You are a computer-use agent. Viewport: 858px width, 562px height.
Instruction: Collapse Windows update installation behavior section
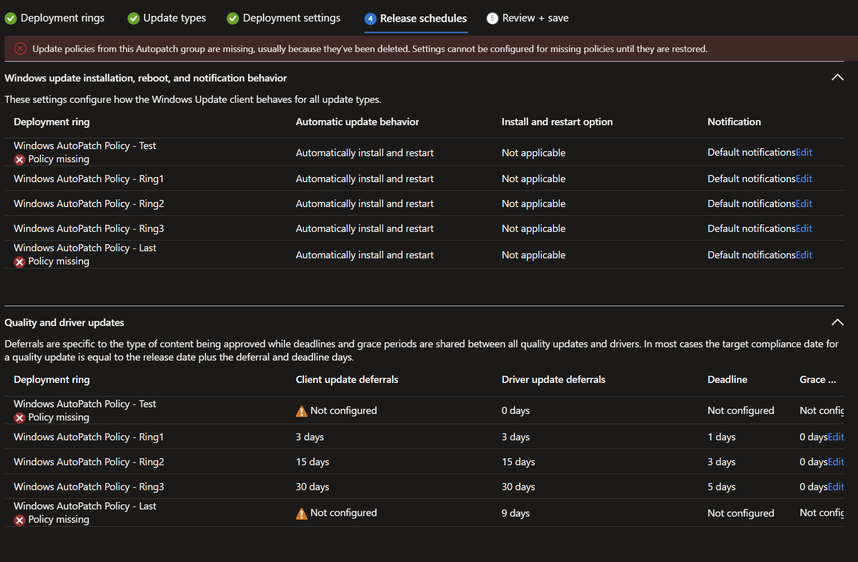click(x=837, y=78)
